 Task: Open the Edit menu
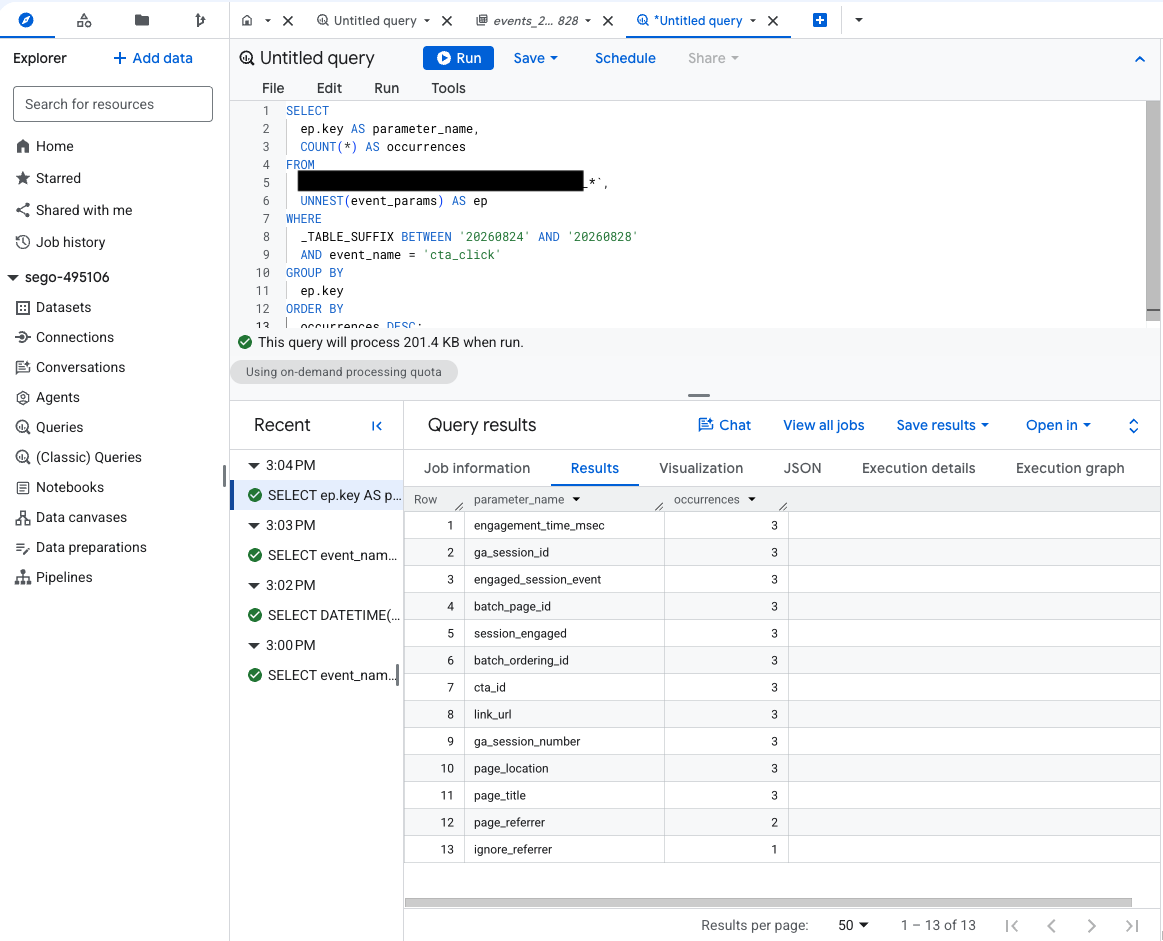click(329, 88)
